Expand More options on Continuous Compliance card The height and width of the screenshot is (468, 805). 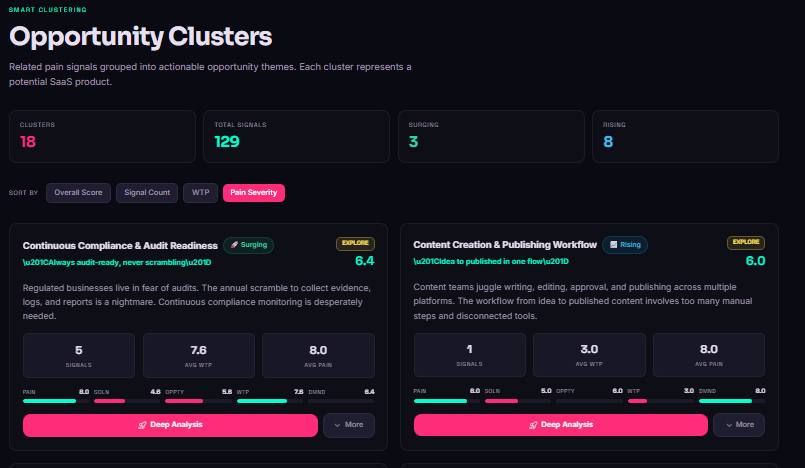[349, 425]
